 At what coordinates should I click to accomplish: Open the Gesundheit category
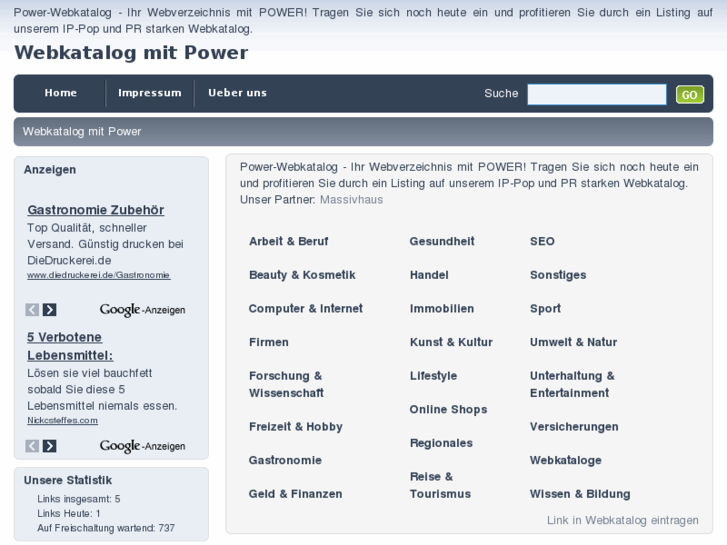pos(442,242)
